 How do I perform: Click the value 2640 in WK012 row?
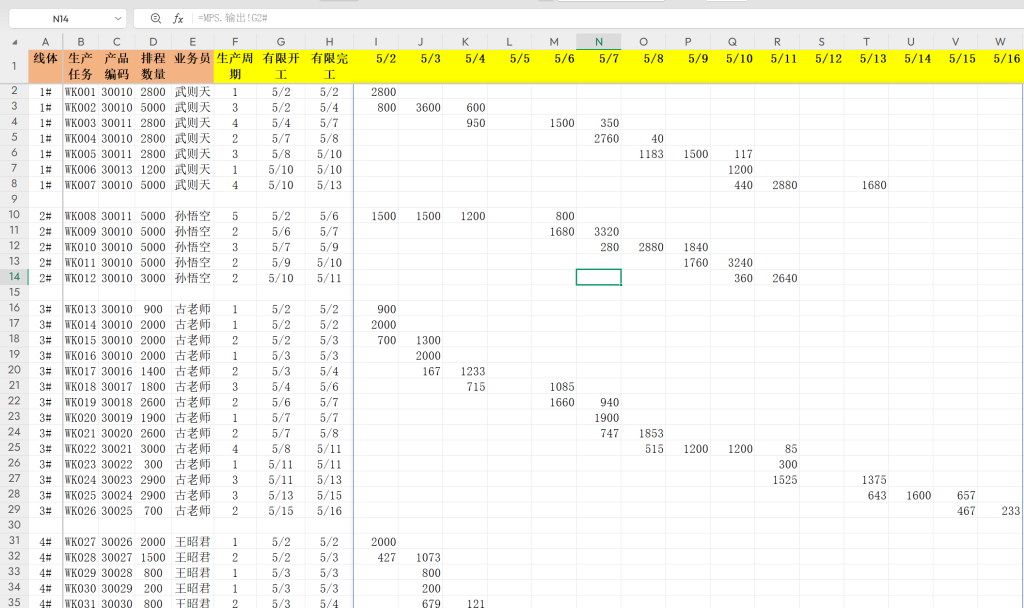(784, 278)
